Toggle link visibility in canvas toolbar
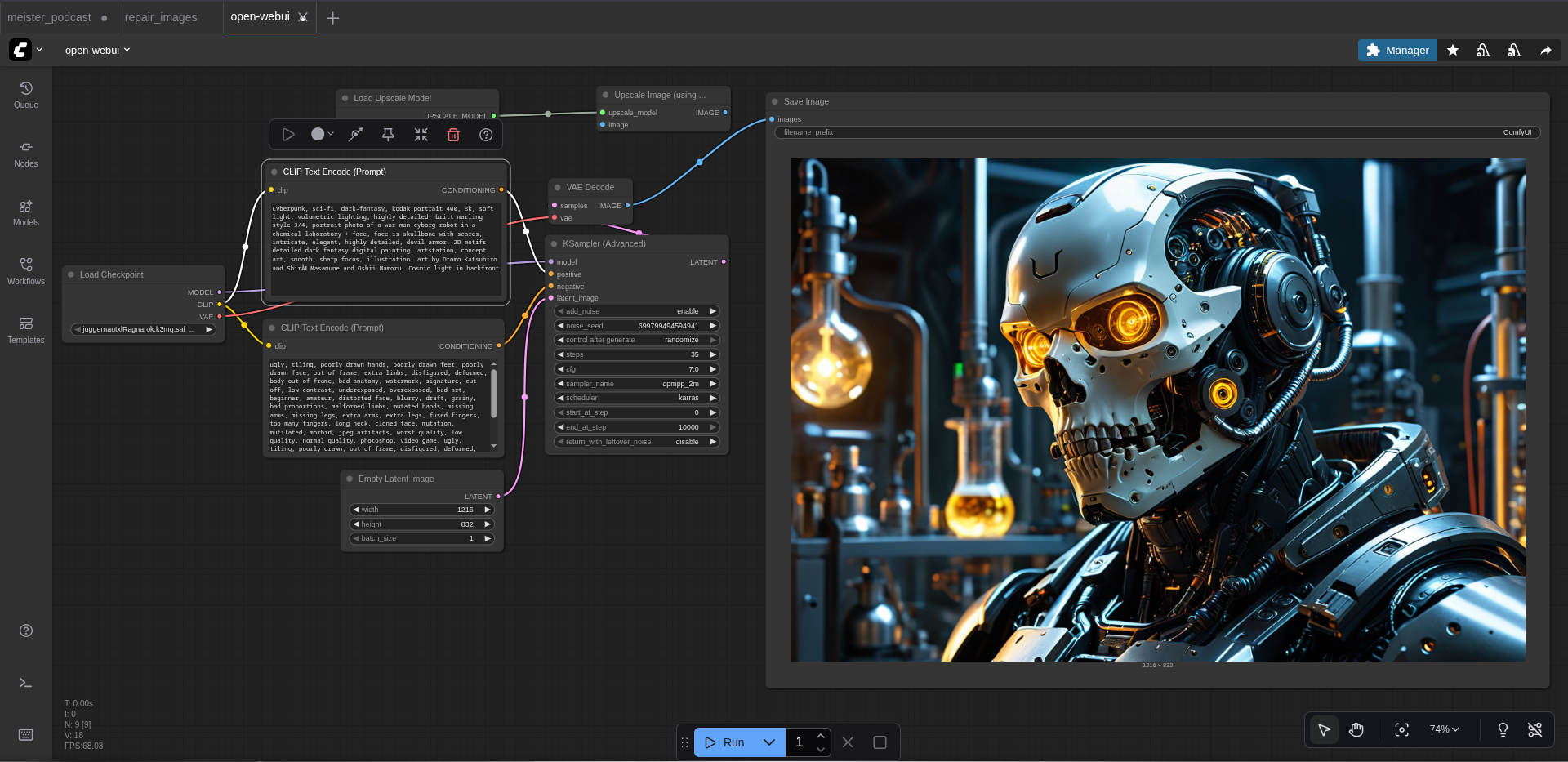This screenshot has width=1568, height=762. [1535, 729]
